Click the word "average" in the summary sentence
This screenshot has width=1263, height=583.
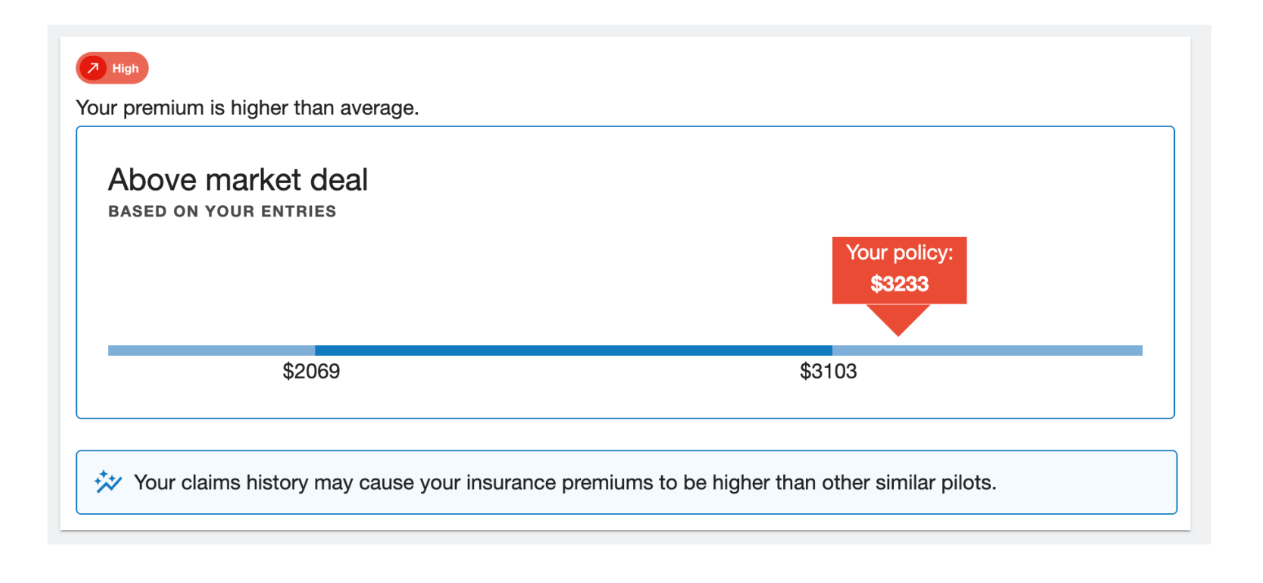pyautogui.click(x=382, y=107)
